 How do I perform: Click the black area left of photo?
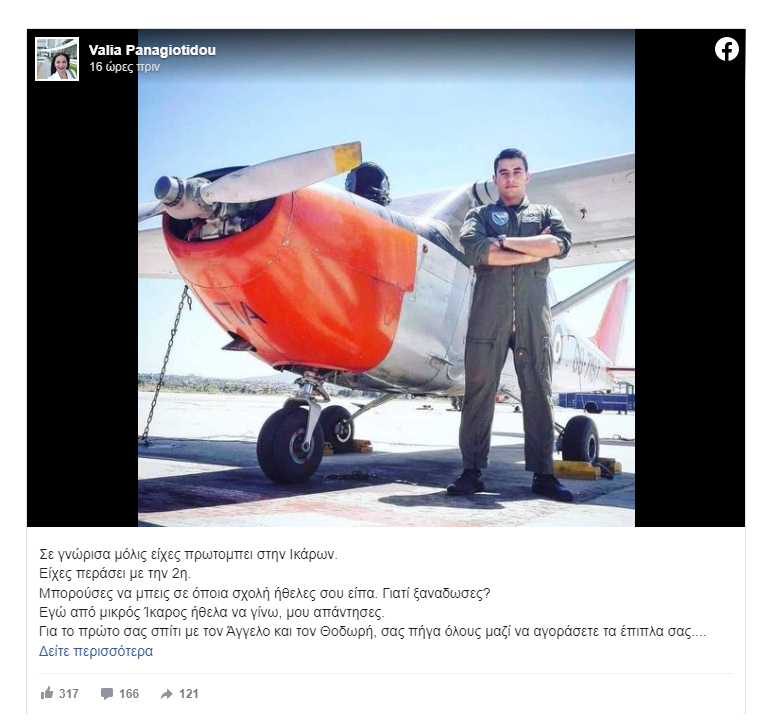click(83, 301)
